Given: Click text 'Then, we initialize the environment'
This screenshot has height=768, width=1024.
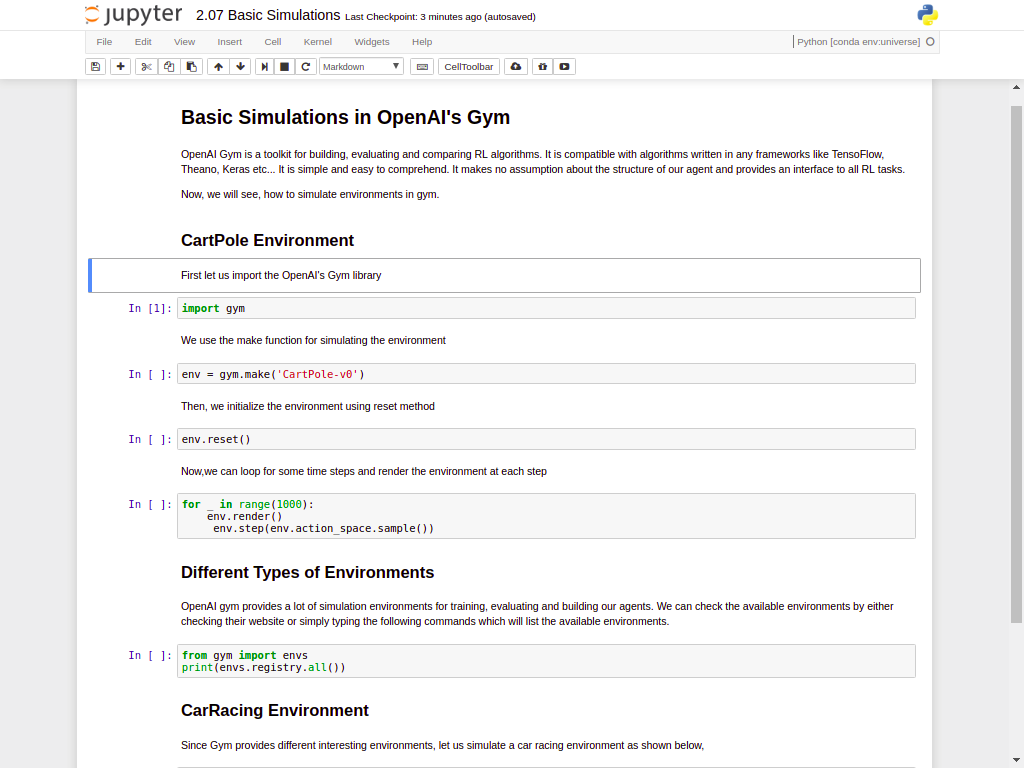Looking at the screenshot, I should pyautogui.click(x=308, y=406).
